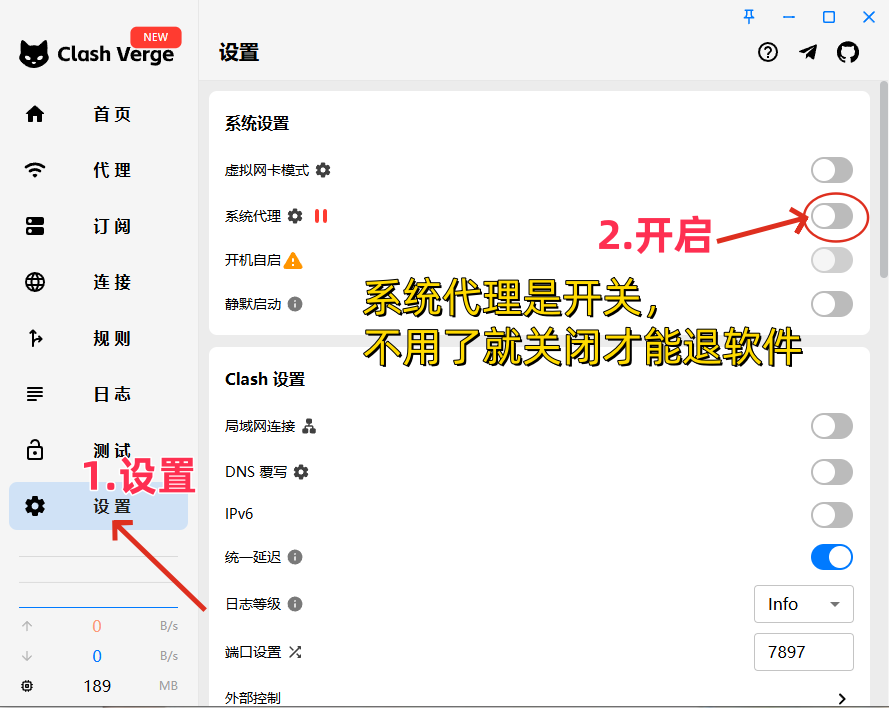889x708 pixels.
Task: Click the random port shuffle icon
Action: pos(295,652)
